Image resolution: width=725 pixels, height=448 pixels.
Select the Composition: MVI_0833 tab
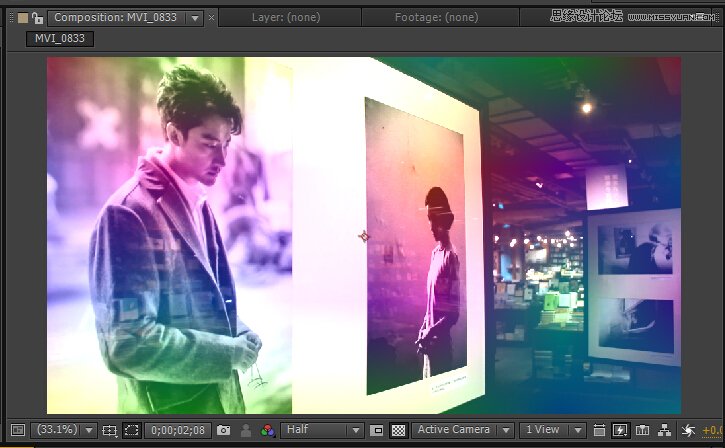(116, 18)
